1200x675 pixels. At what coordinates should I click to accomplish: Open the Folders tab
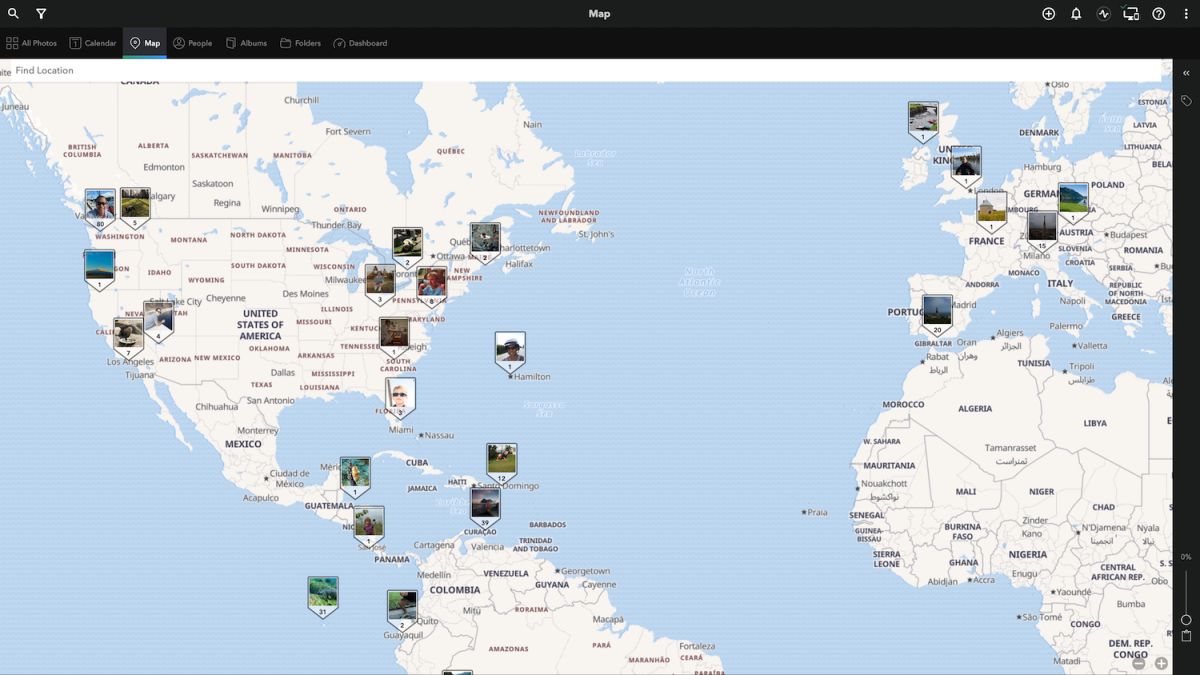[x=300, y=43]
